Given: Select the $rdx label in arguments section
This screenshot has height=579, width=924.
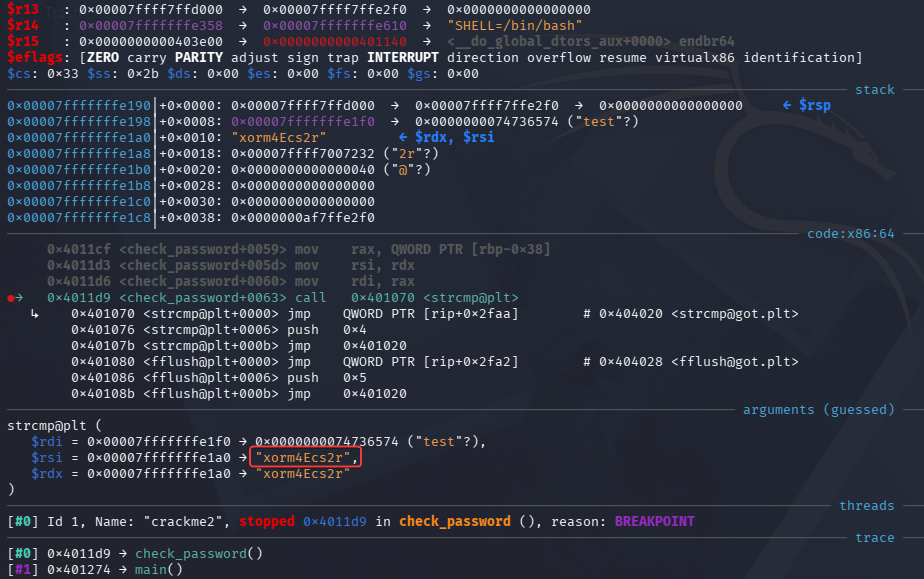Looking at the screenshot, I should click(47, 474).
